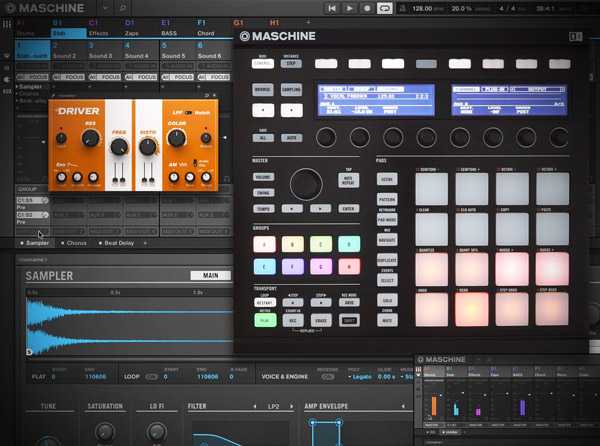Viewport: 600px width, 446px height.
Task: Click the ALL button on controller
Action: (x=263, y=138)
